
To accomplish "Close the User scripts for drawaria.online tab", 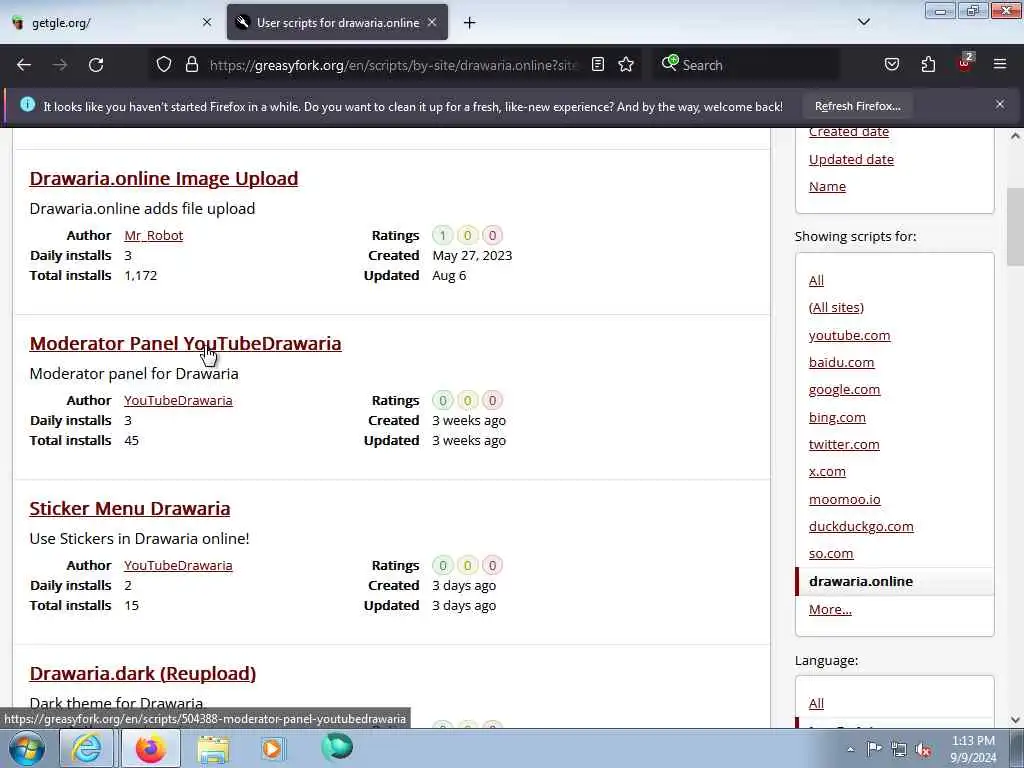I will 432,22.
